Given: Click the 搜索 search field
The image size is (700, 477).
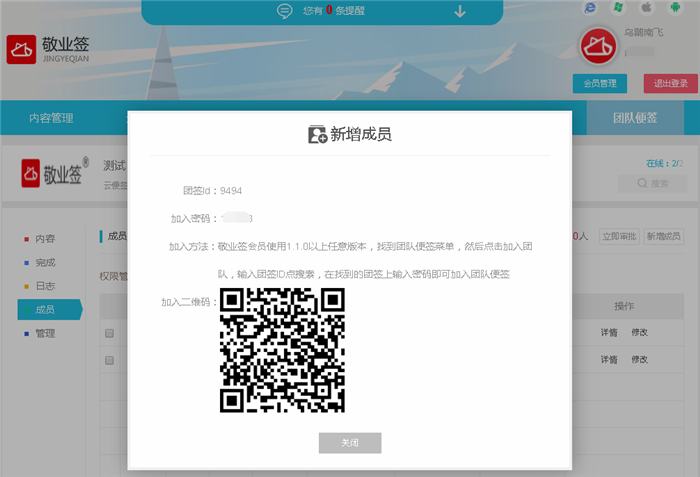Looking at the screenshot, I should point(652,184).
